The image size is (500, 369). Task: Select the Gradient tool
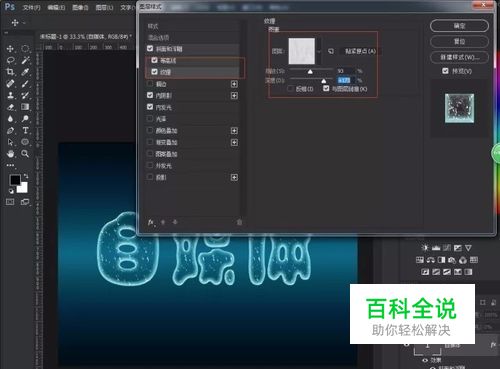[25, 107]
